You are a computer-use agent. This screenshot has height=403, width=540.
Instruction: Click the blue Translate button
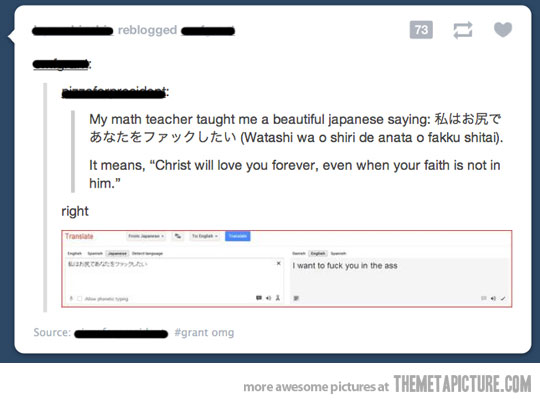[238, 236]
